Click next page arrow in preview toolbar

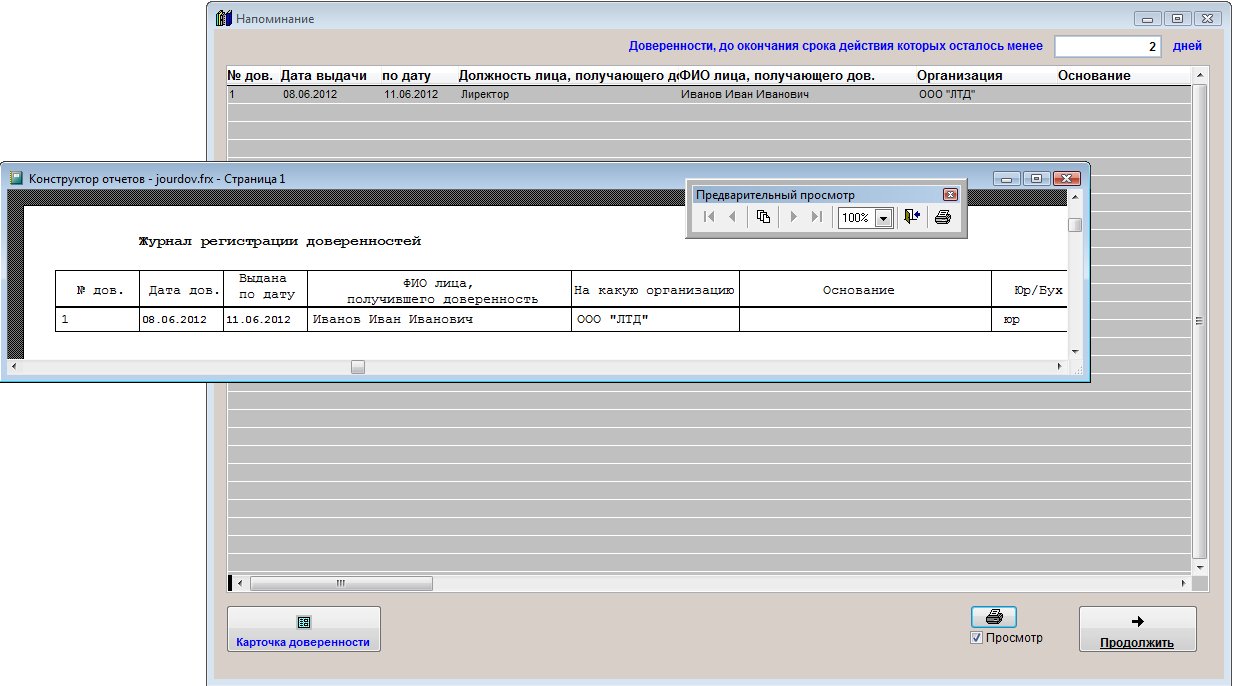(794, 217)
